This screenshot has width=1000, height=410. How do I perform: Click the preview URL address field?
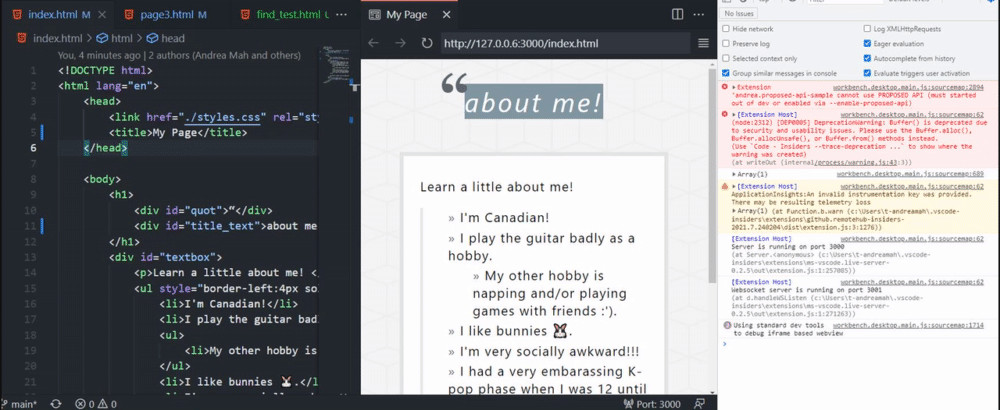(565, 43)
